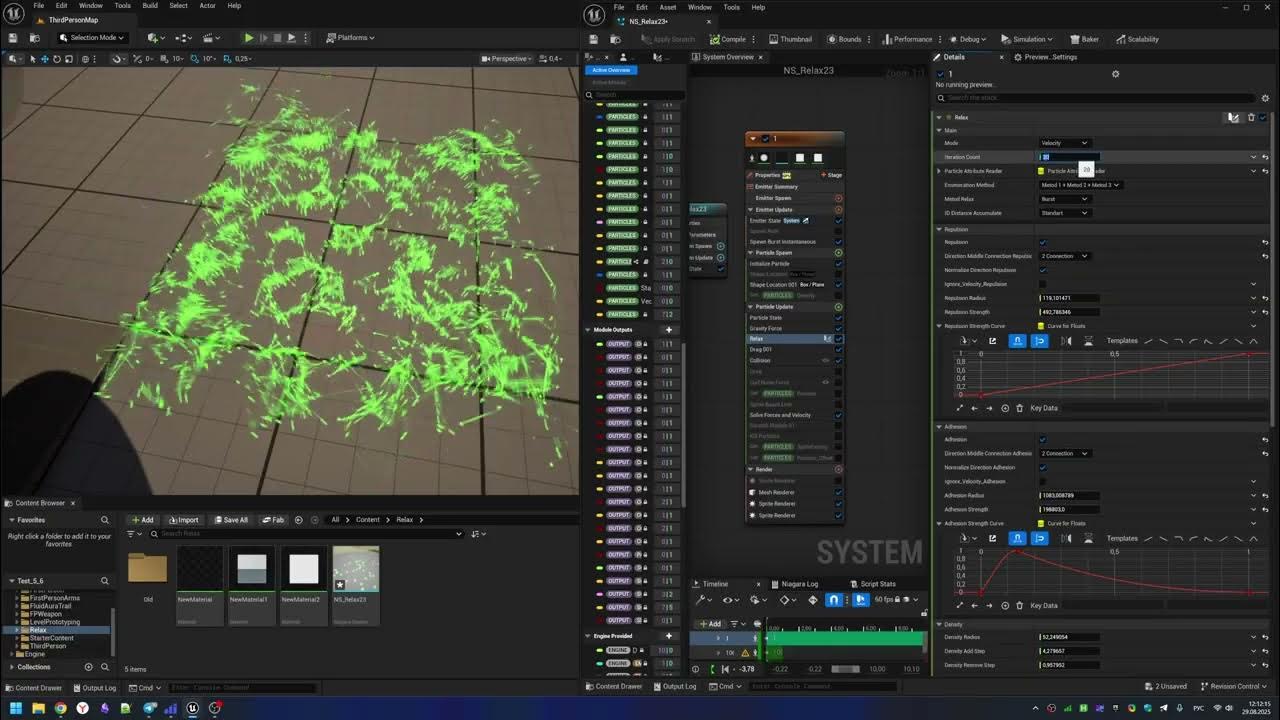Toggle the Repulsion checkbox
The image size is (1280, 720).
point(1042,242)
